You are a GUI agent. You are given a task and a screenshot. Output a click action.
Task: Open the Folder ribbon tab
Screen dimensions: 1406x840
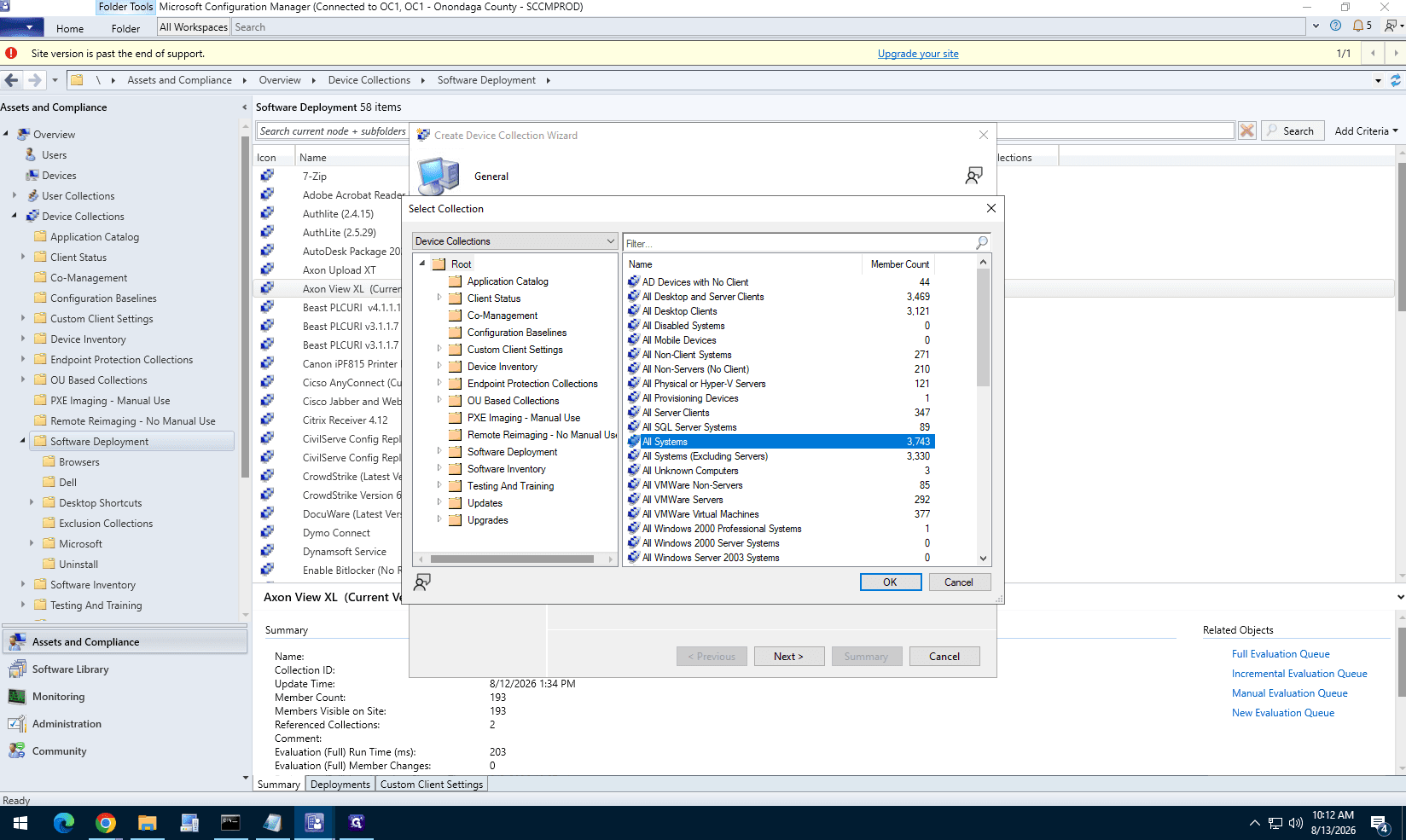point(125,28)
